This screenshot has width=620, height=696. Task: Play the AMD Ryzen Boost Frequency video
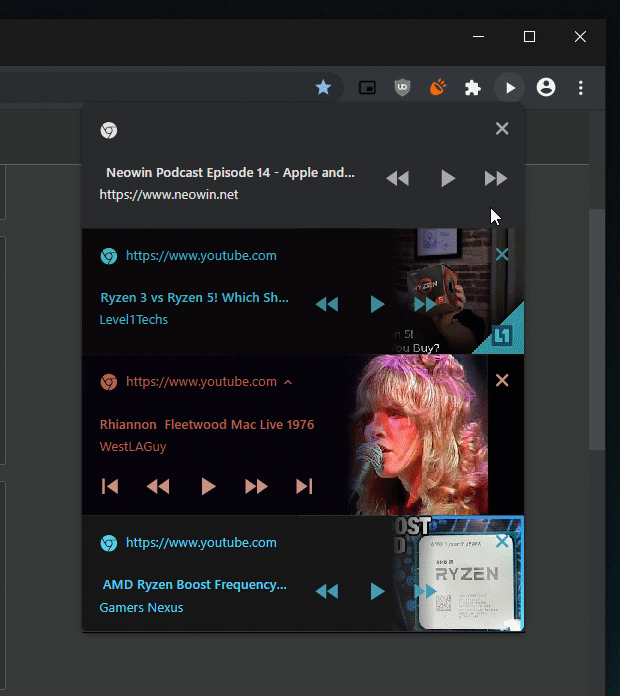click(x=377, y=591)
